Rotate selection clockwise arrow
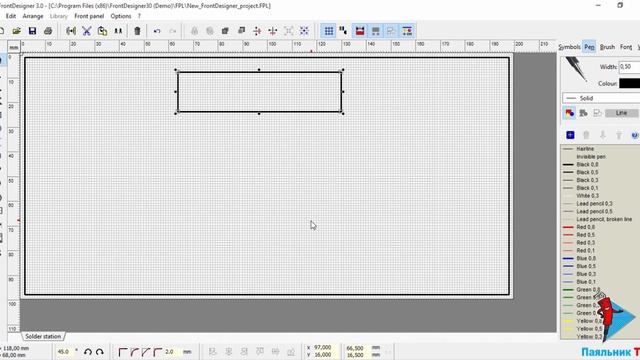This screenshot has width=640, height=360. (x=100, y=352)
